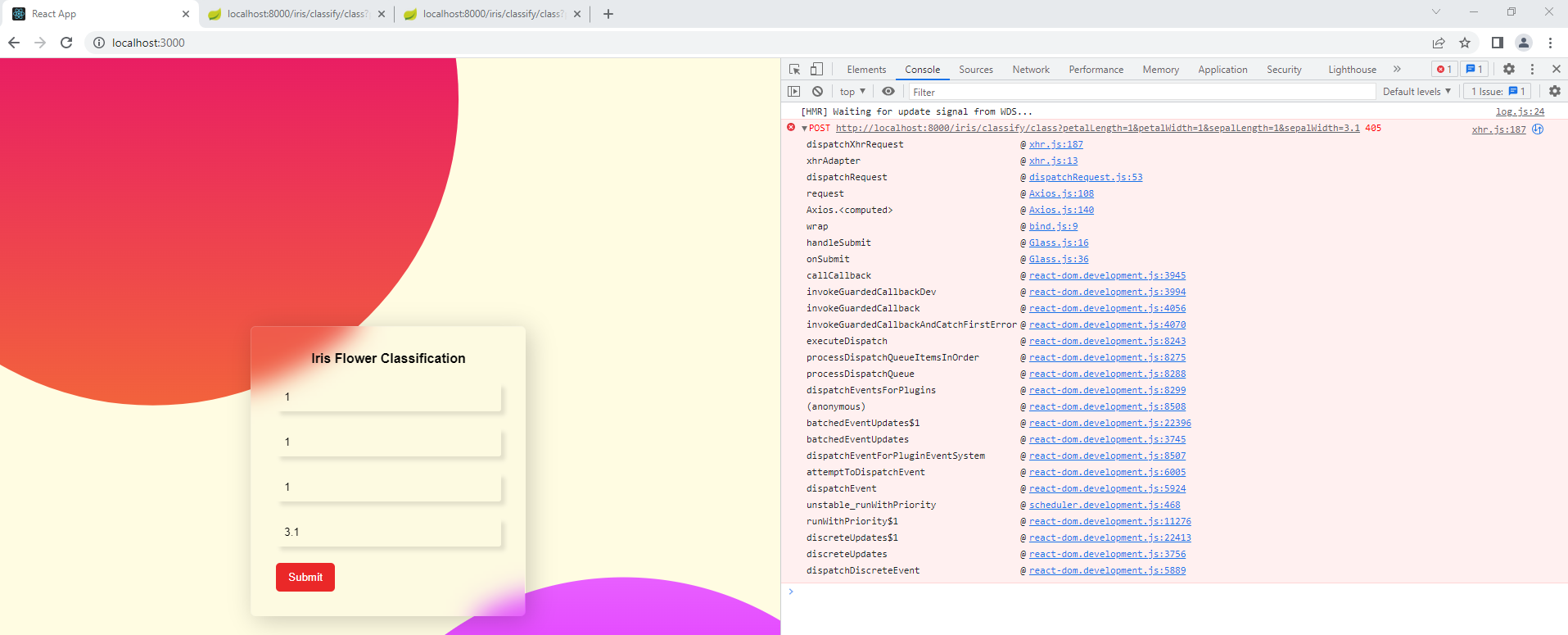This screenshot has height=635, width=1568.
Task: Click the share page icon
Action: pyautogui.click(x=1439, y=43)
